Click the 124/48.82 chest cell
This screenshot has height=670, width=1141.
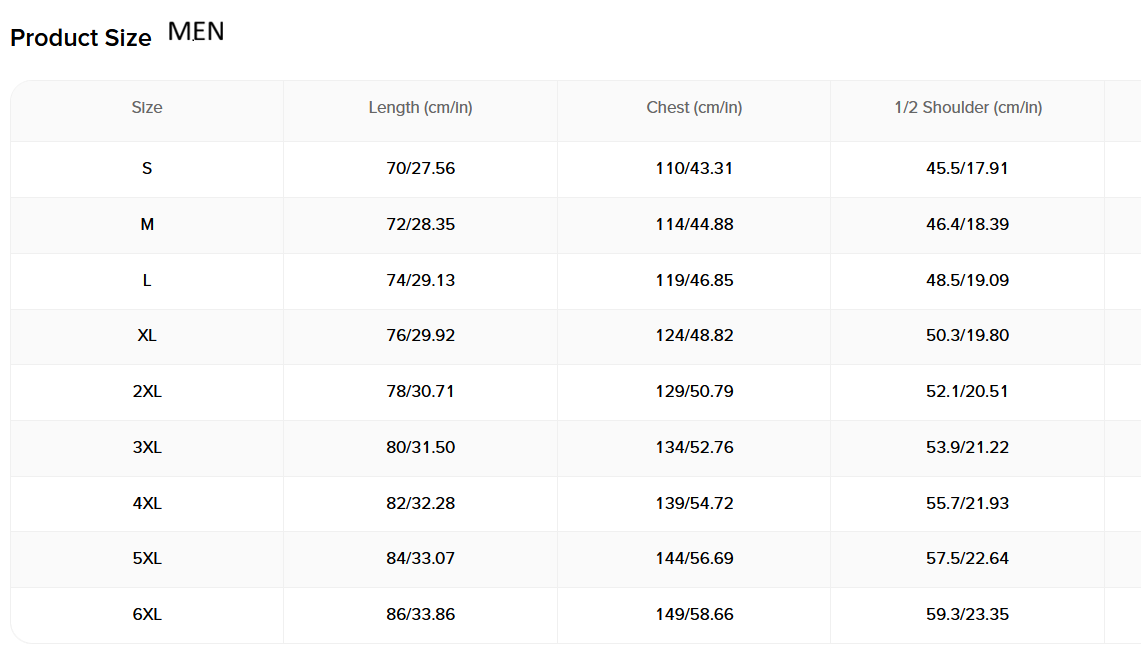[x=694, y=336]
